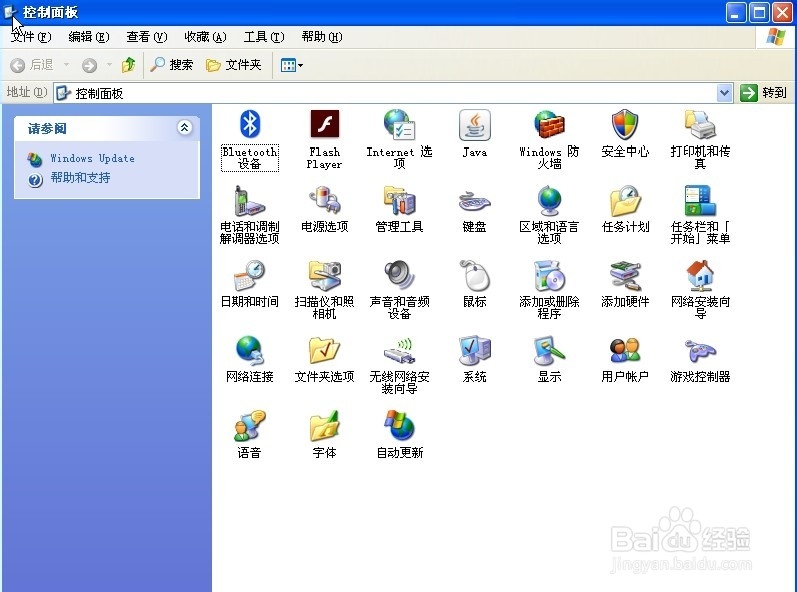Click the forward arrow toolbar button
The width and height of the screenshot is (797, 592).
click(x=89, y=65)
